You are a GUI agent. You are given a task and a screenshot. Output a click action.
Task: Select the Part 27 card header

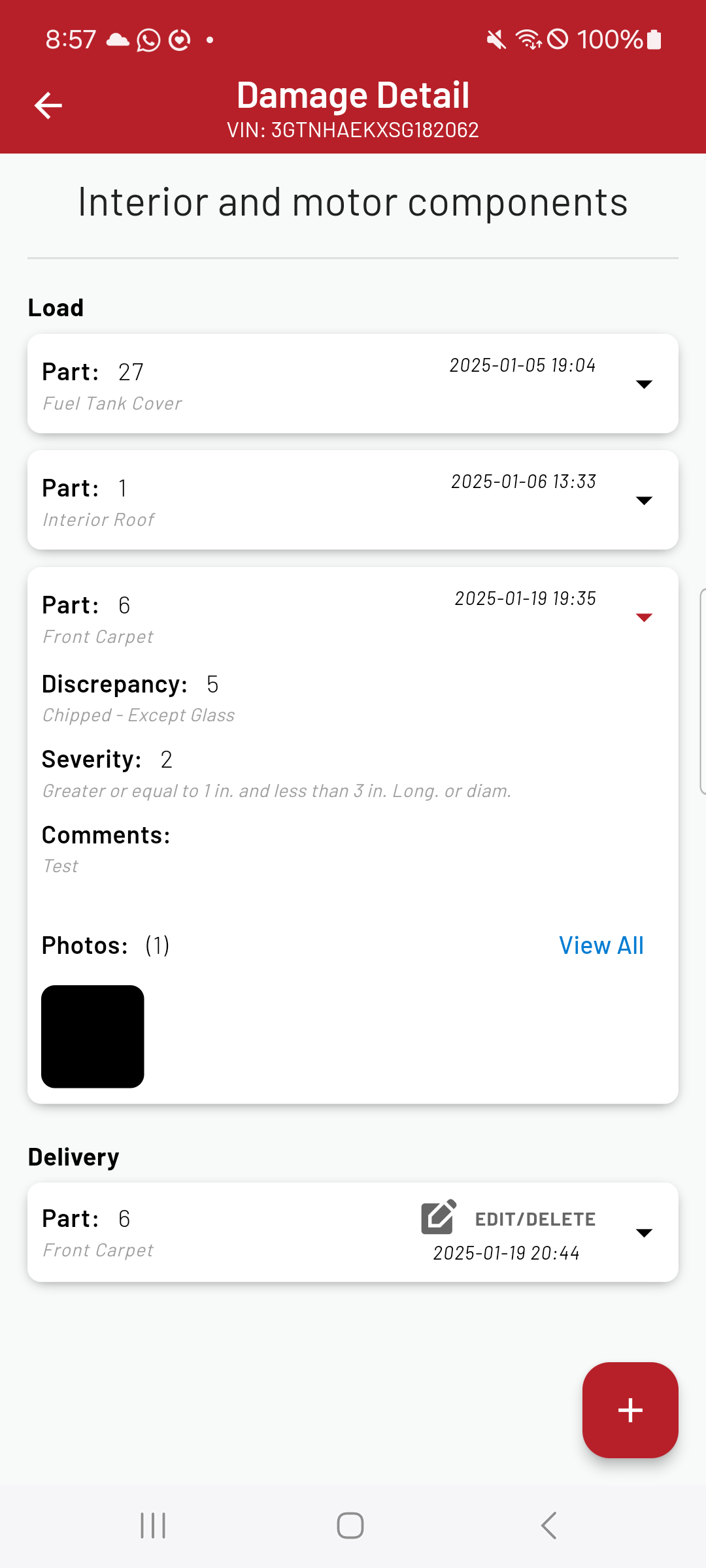pyautogui.click(x=353, y=384)
